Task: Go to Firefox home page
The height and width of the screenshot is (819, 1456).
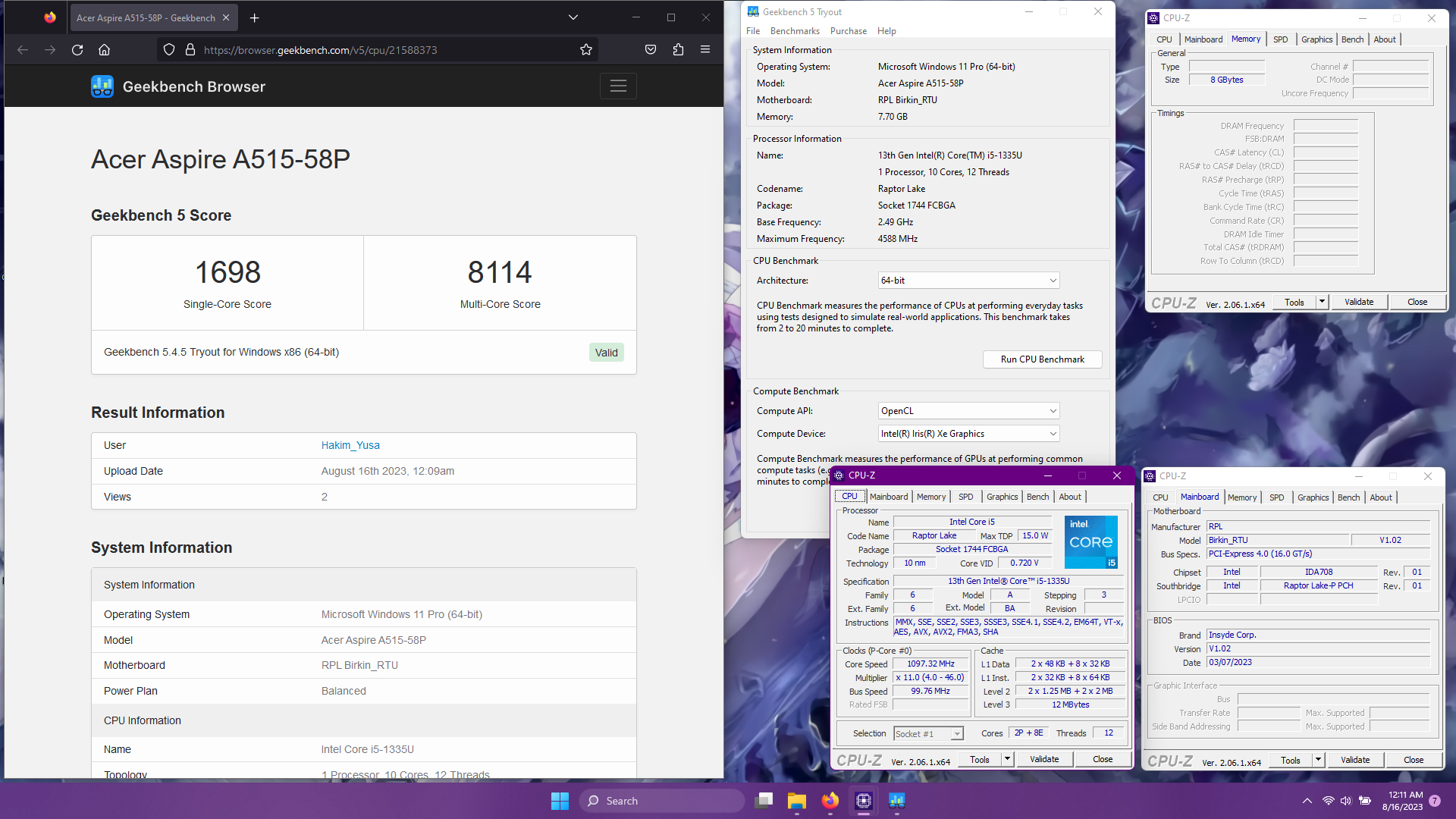Action: pyautogui.click(x=105, y=50)
